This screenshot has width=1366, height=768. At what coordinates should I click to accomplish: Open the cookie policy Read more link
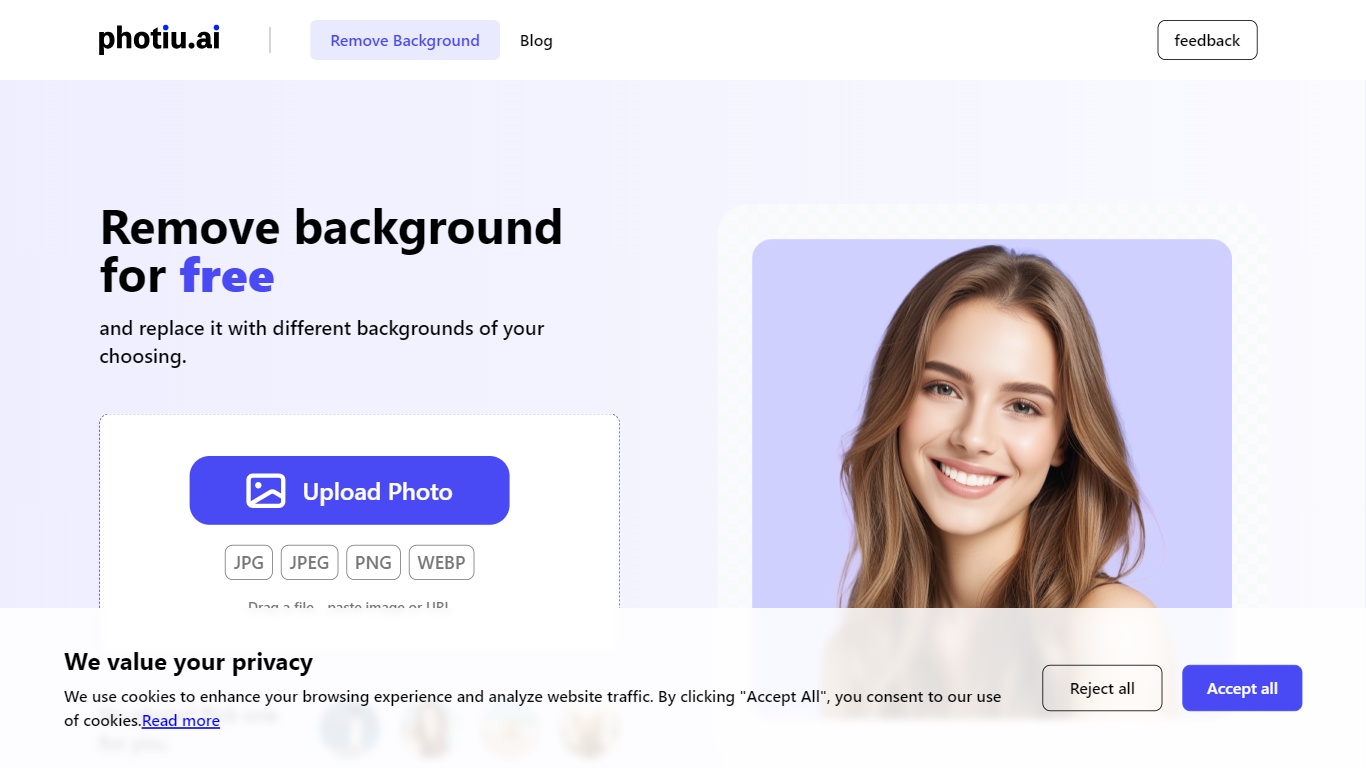coord(181,721)
